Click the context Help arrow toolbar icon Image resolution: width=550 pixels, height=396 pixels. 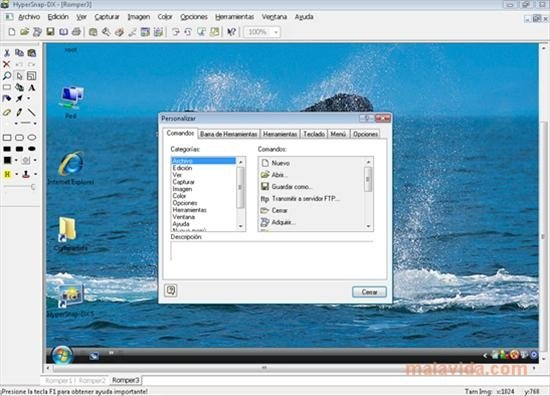(231, 32)
